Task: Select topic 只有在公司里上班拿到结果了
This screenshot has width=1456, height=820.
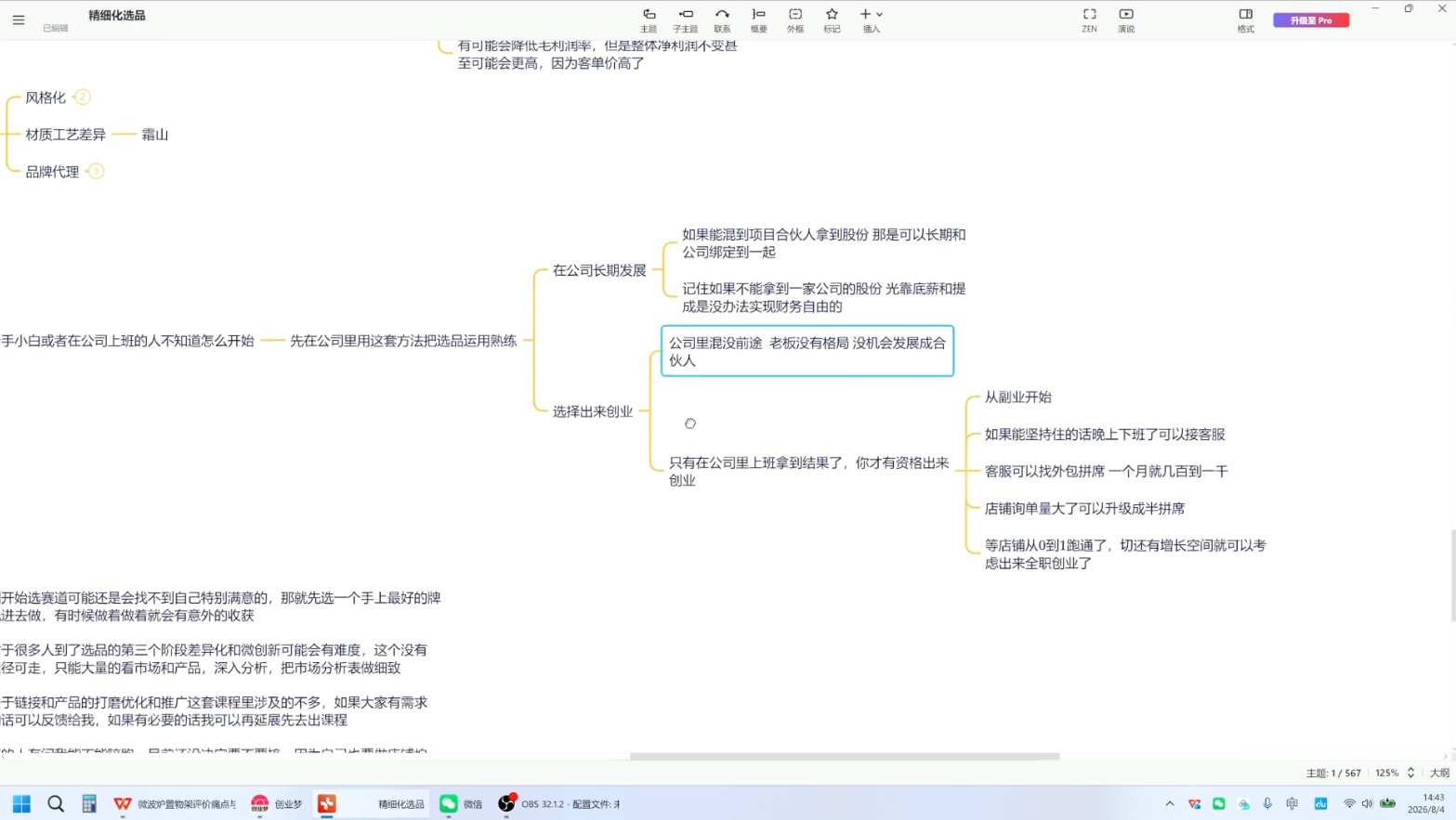Action: (809, 471)
